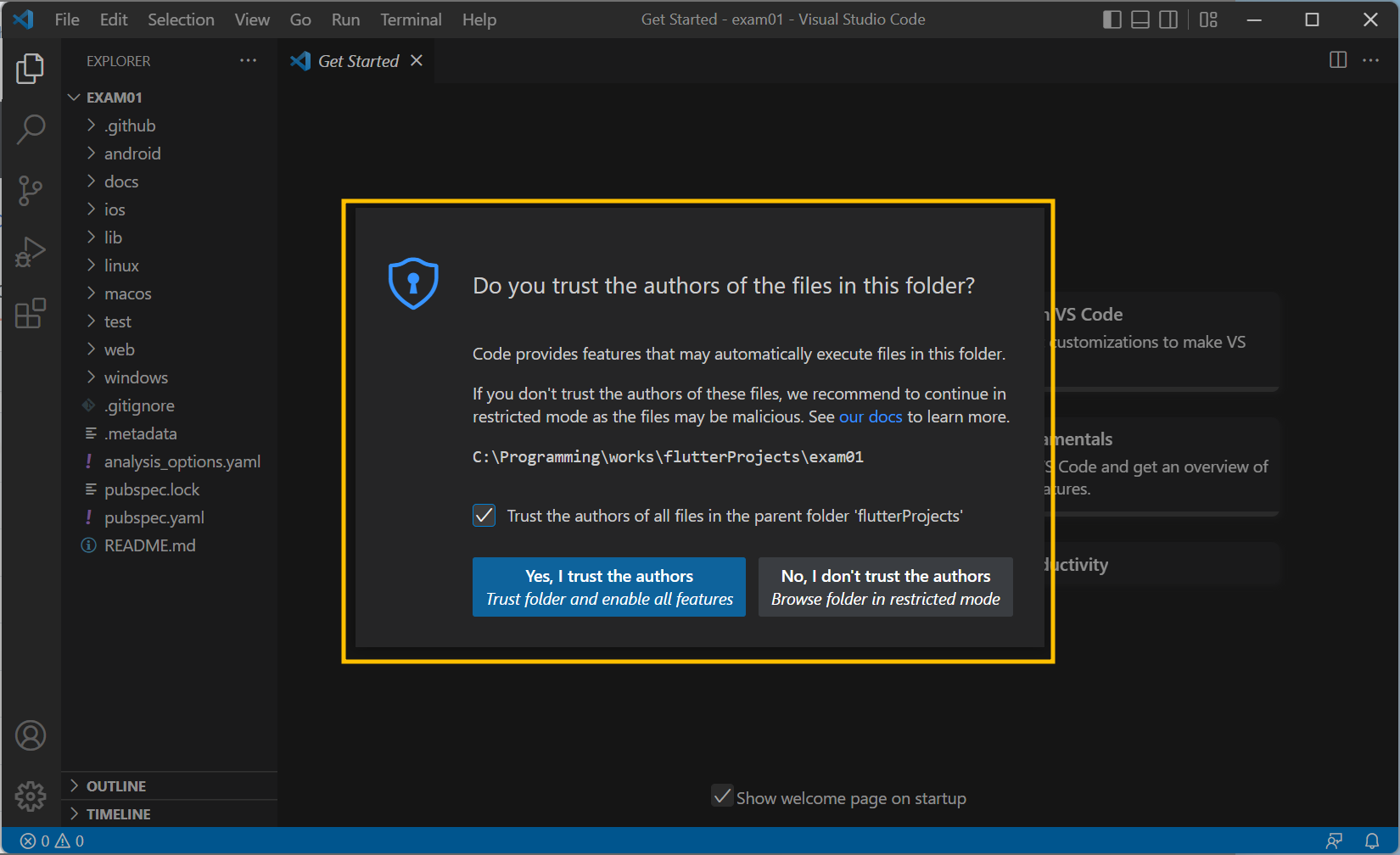This screenshot has width=1400, height=855.
Task: Open the Terminal menu
Action: (411, 20)
